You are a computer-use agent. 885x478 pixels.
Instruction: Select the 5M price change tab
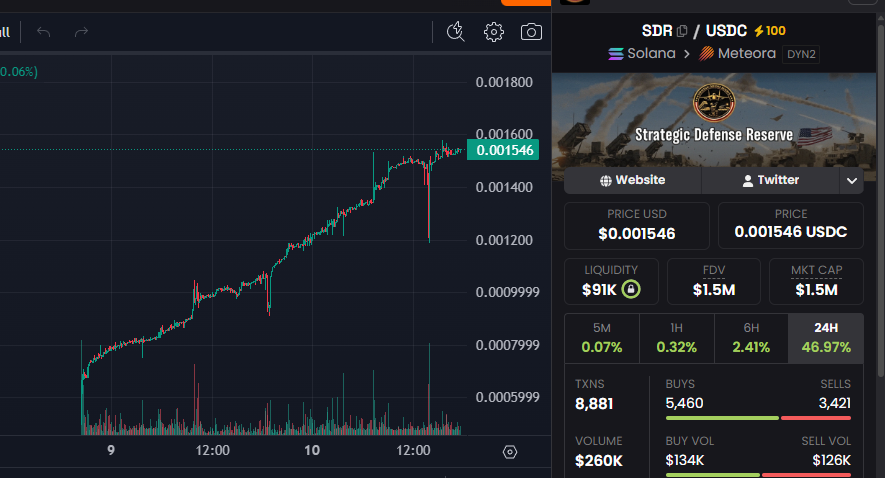click(x=602, y=338)
